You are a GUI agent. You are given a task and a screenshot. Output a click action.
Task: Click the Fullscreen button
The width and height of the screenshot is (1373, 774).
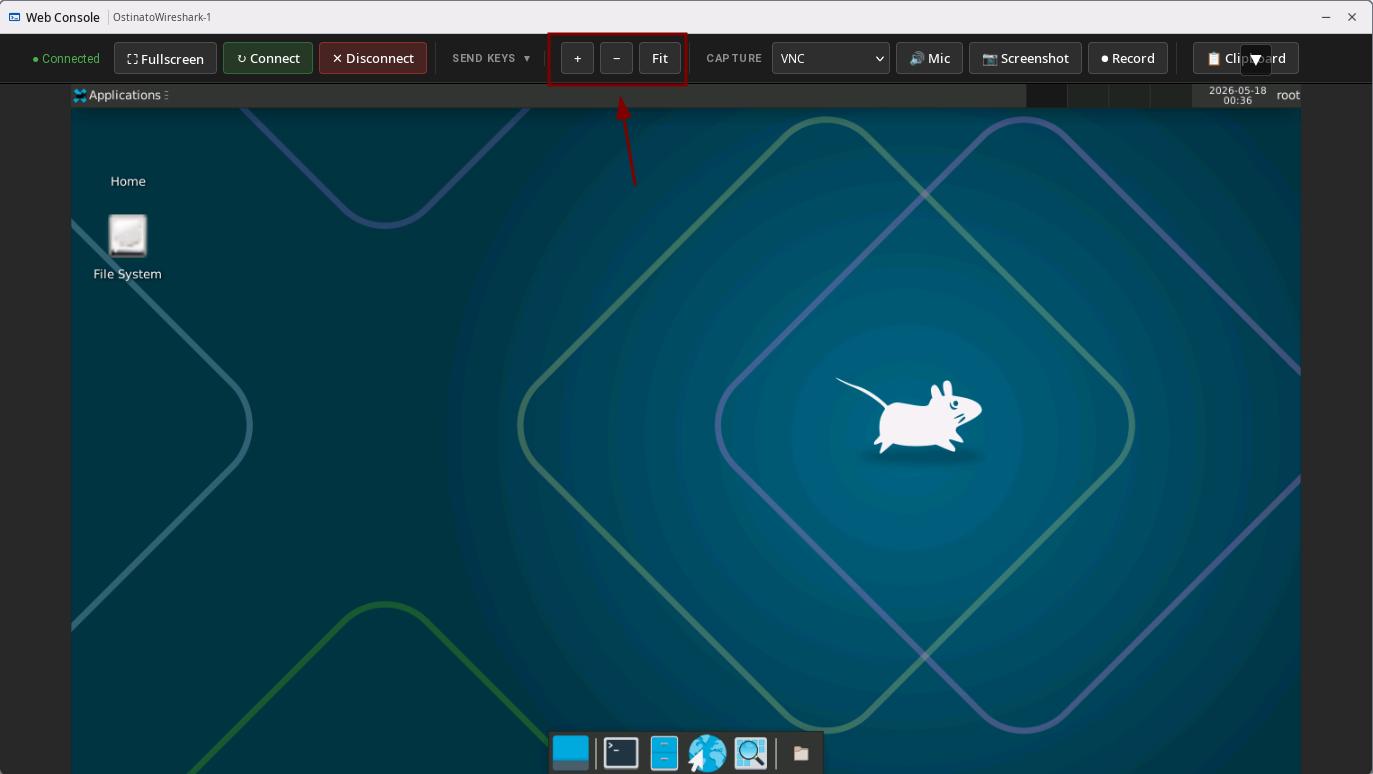(x=165, y=58)
